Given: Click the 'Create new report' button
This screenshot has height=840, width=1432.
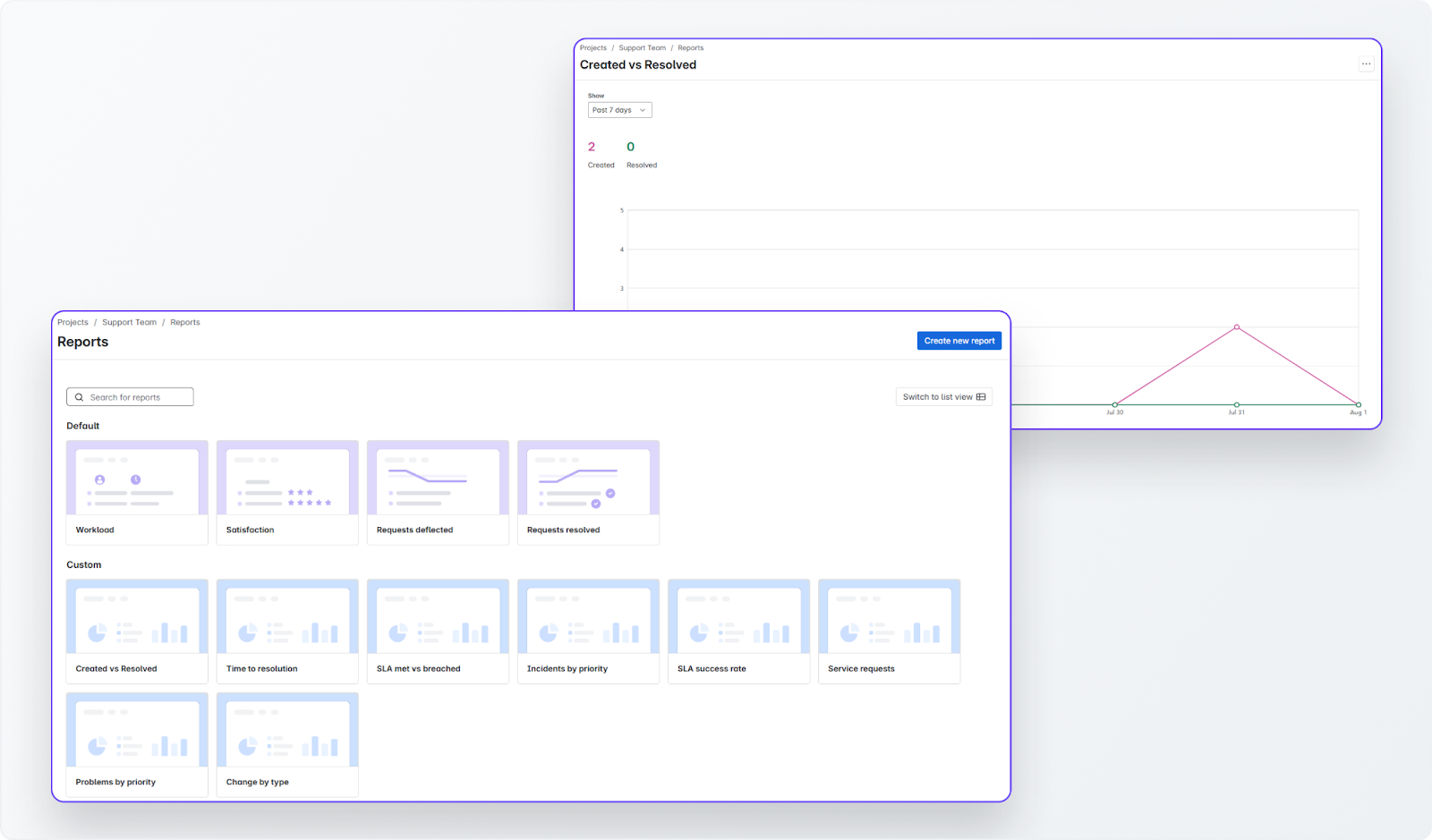Looking at the screenshot, I should point(959,340).
